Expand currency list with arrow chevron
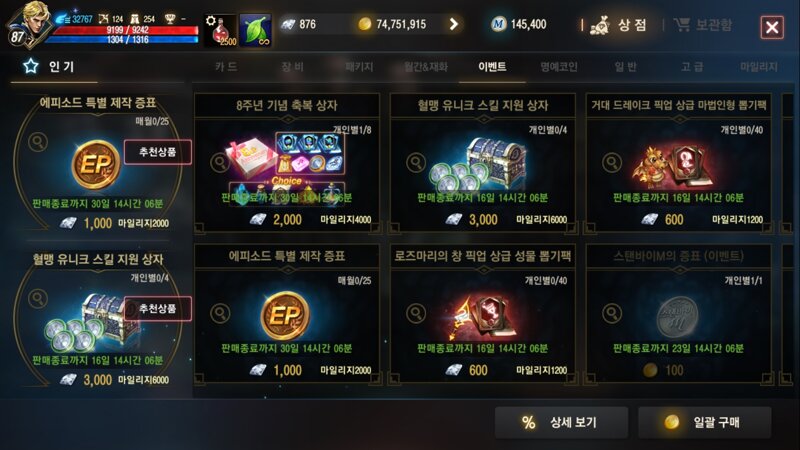The height and width of the screenshot is (450, 800). pyautogui.click(x=454, y=24)
